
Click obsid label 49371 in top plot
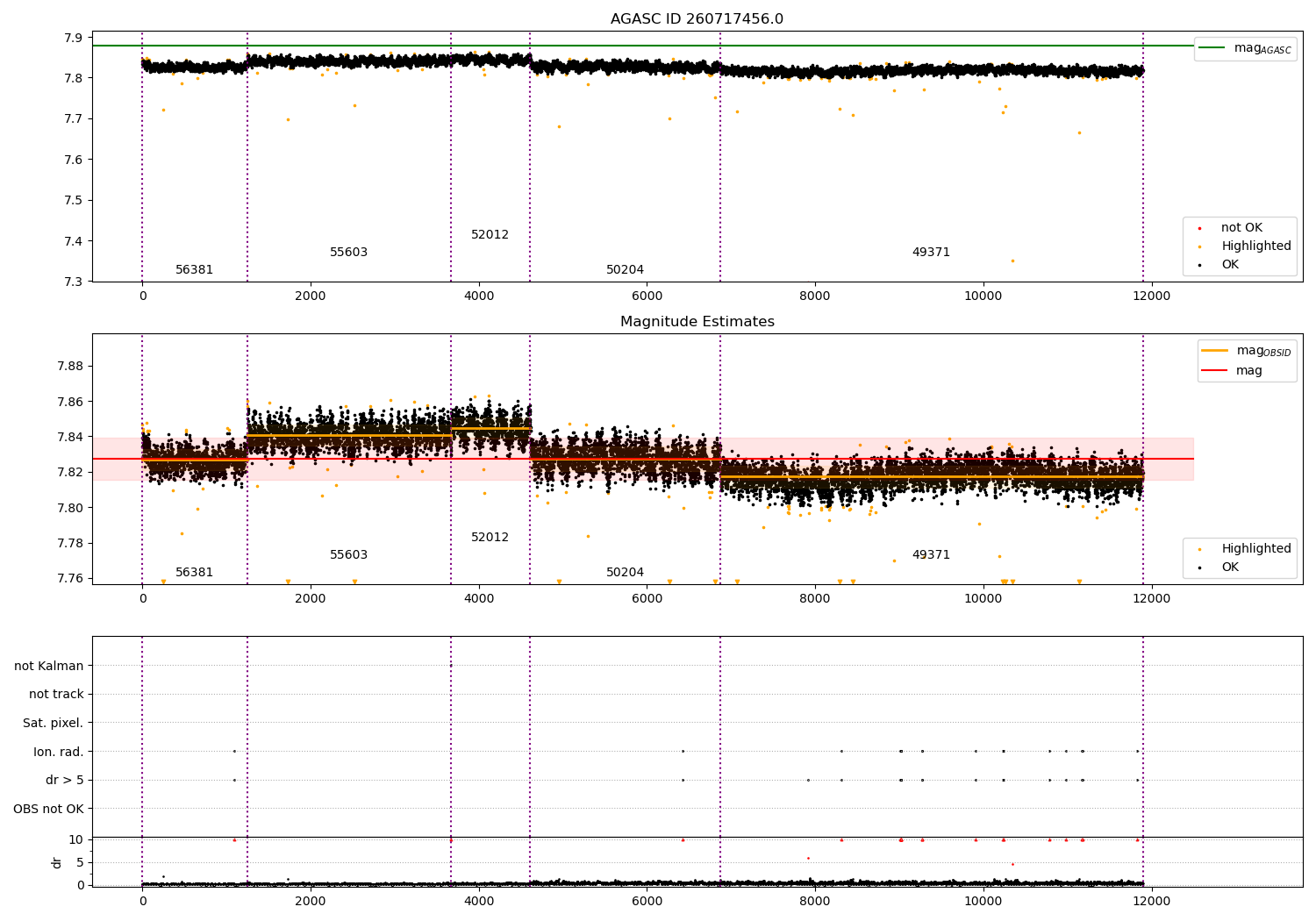pyautogui.click(x=931, y=253)
